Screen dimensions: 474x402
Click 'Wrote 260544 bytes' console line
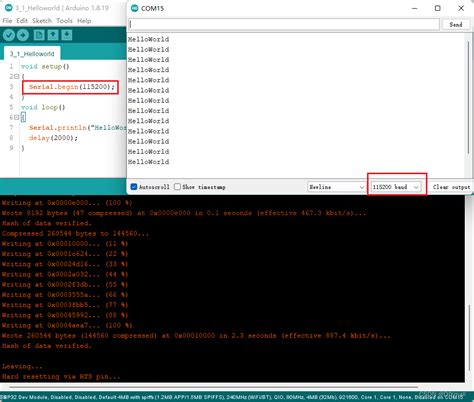tap(196, 336)
